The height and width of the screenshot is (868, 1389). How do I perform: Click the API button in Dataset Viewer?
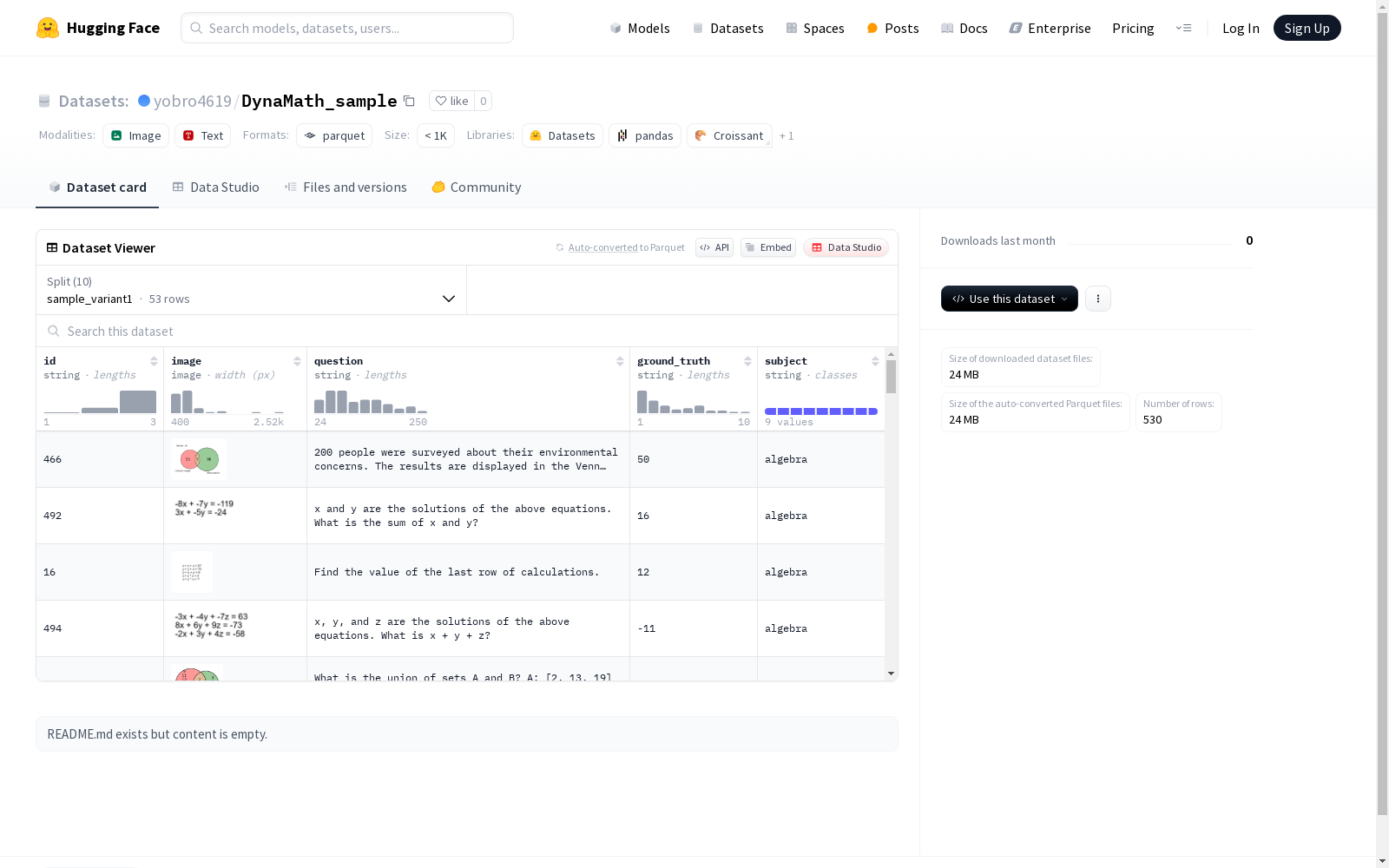(x=714, y=247)
